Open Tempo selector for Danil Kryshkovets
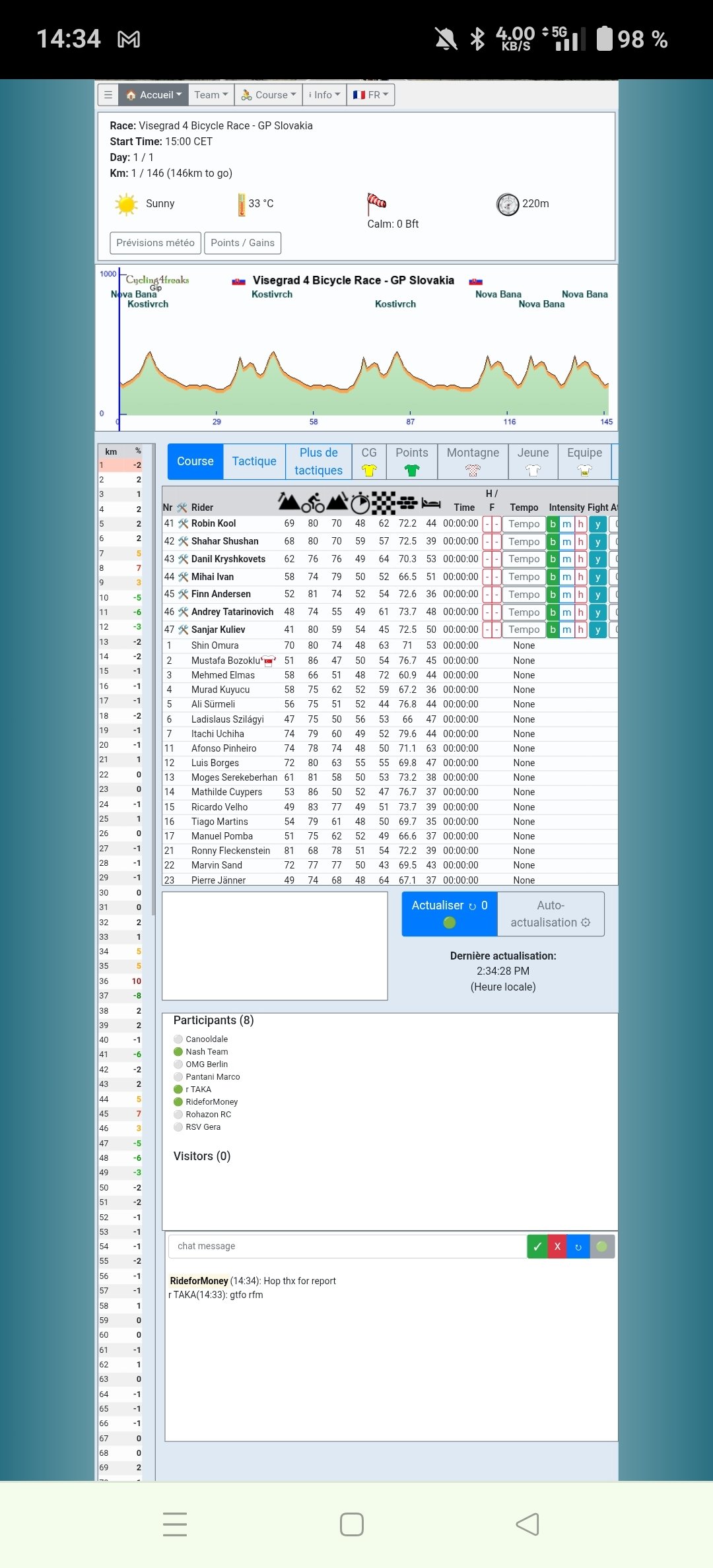Image resolution: width=713 pixels, height=1568 pixels. click(524, 559)
